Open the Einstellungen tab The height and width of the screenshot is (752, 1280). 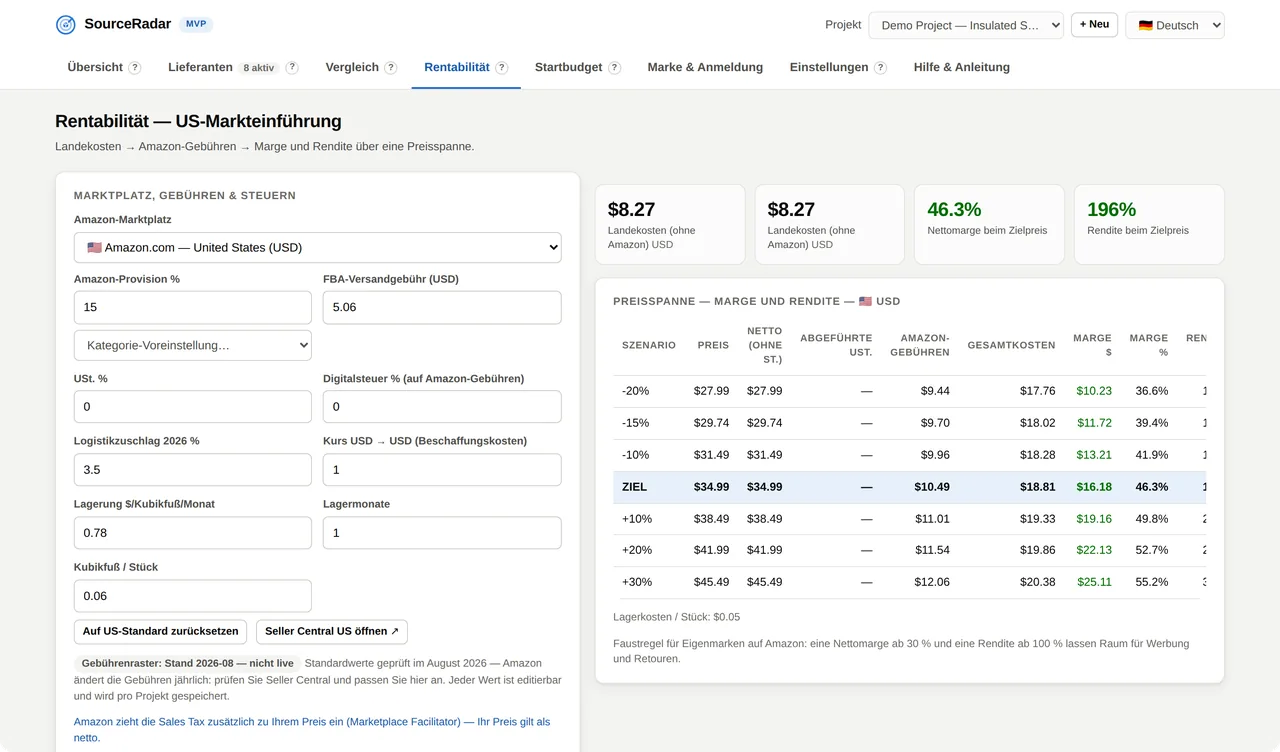tap(829, 67)
